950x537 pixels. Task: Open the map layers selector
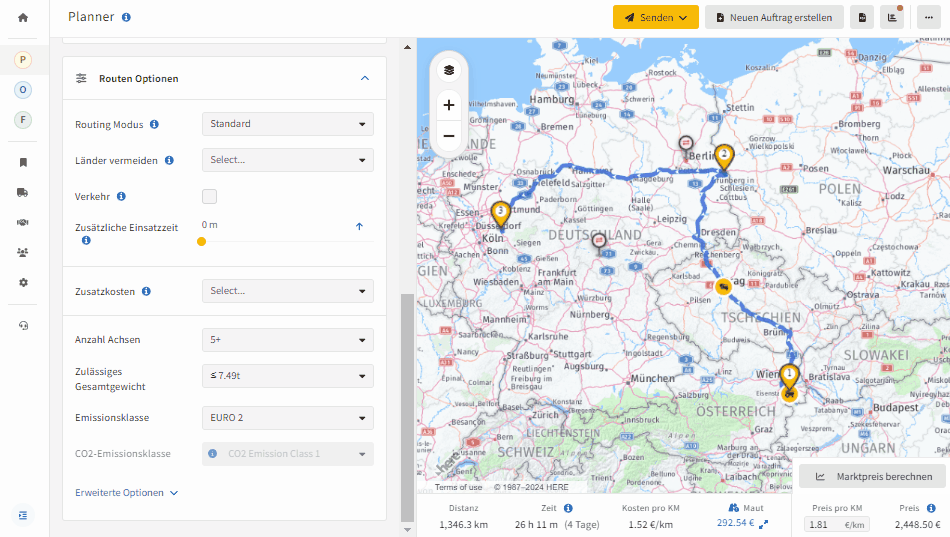click(x=449, y=70)
